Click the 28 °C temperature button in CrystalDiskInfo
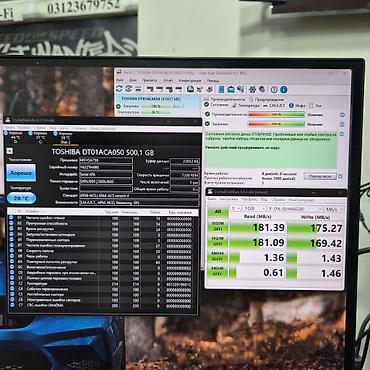 [x=21, y=198]
